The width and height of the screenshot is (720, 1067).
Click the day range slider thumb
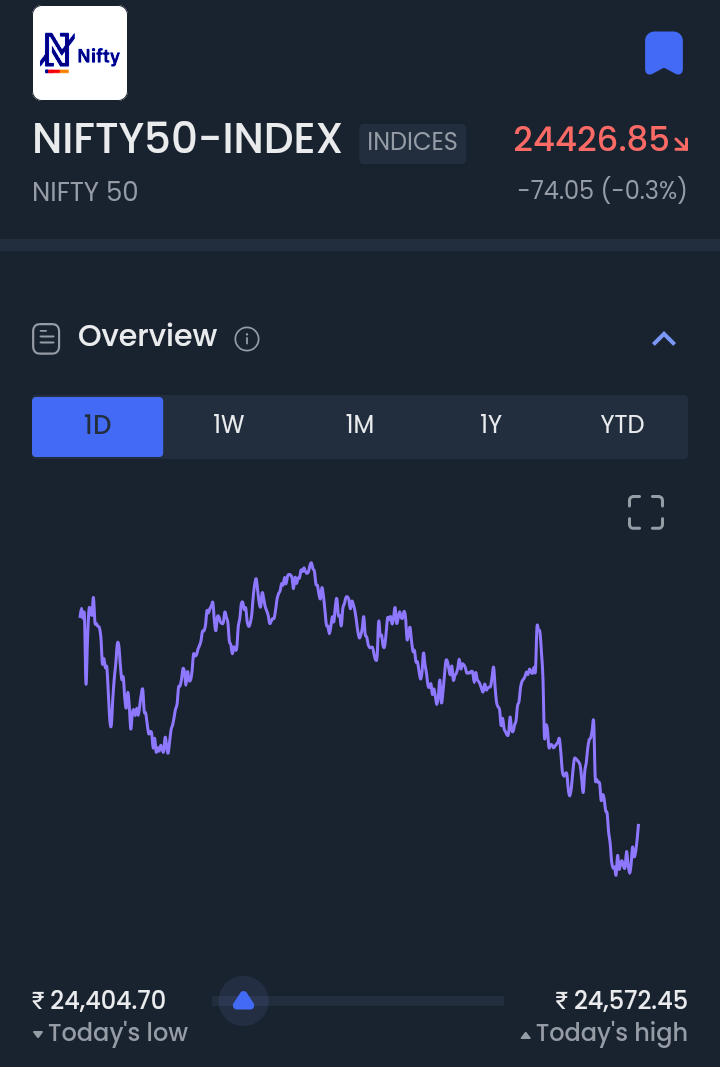tap(243, 1000)
